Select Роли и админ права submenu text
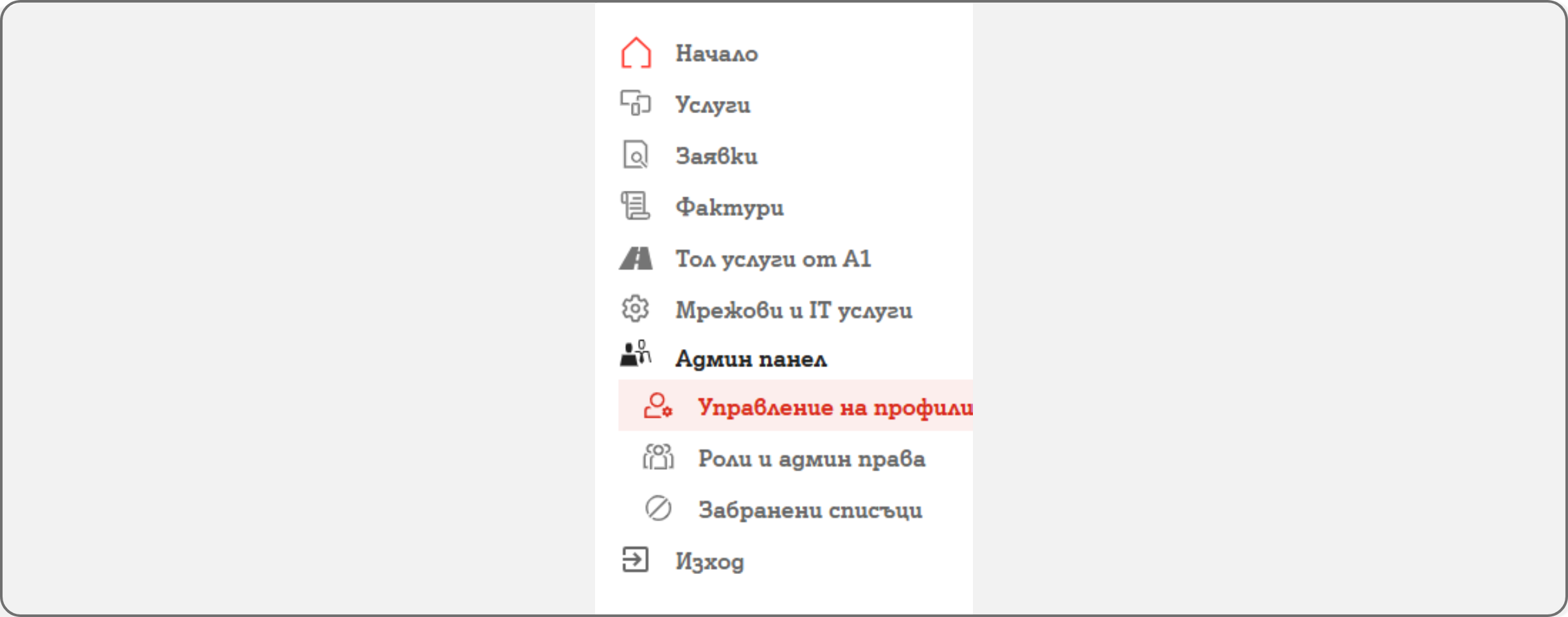Screen dimensions: 1568x617 click(812, 459)
